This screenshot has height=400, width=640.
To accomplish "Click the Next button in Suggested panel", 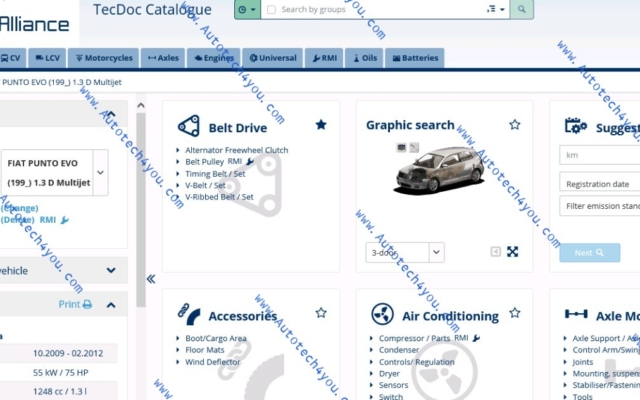I will point(589,253).
